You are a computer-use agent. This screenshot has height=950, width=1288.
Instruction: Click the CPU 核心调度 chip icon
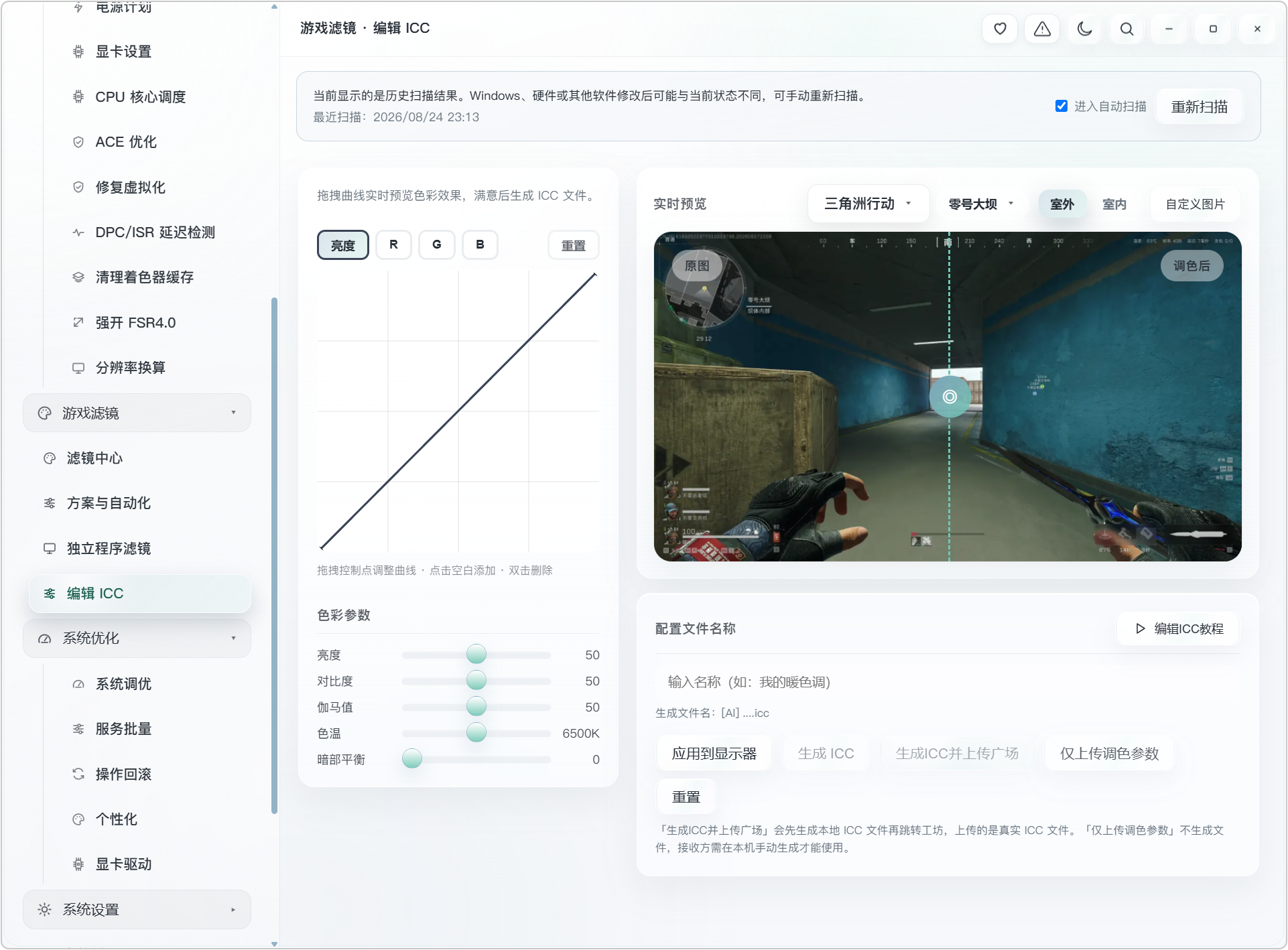(x=78, y=96)
